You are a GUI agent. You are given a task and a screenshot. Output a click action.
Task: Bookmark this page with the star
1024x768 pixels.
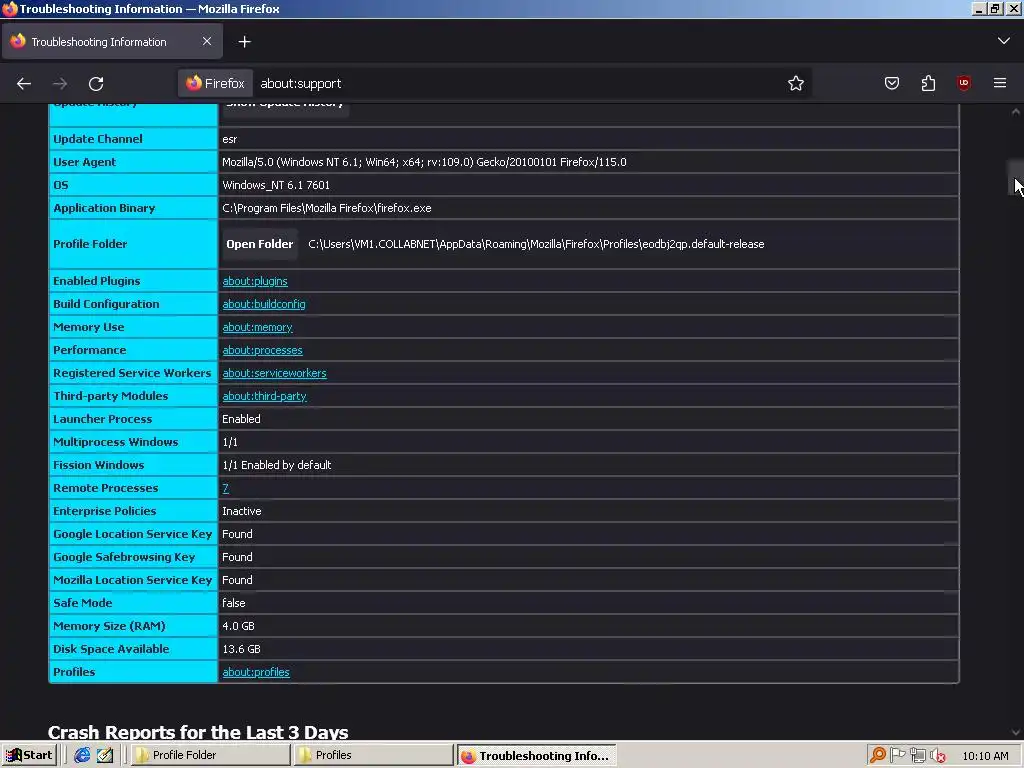pyautogui.click(x=795, y=84)
